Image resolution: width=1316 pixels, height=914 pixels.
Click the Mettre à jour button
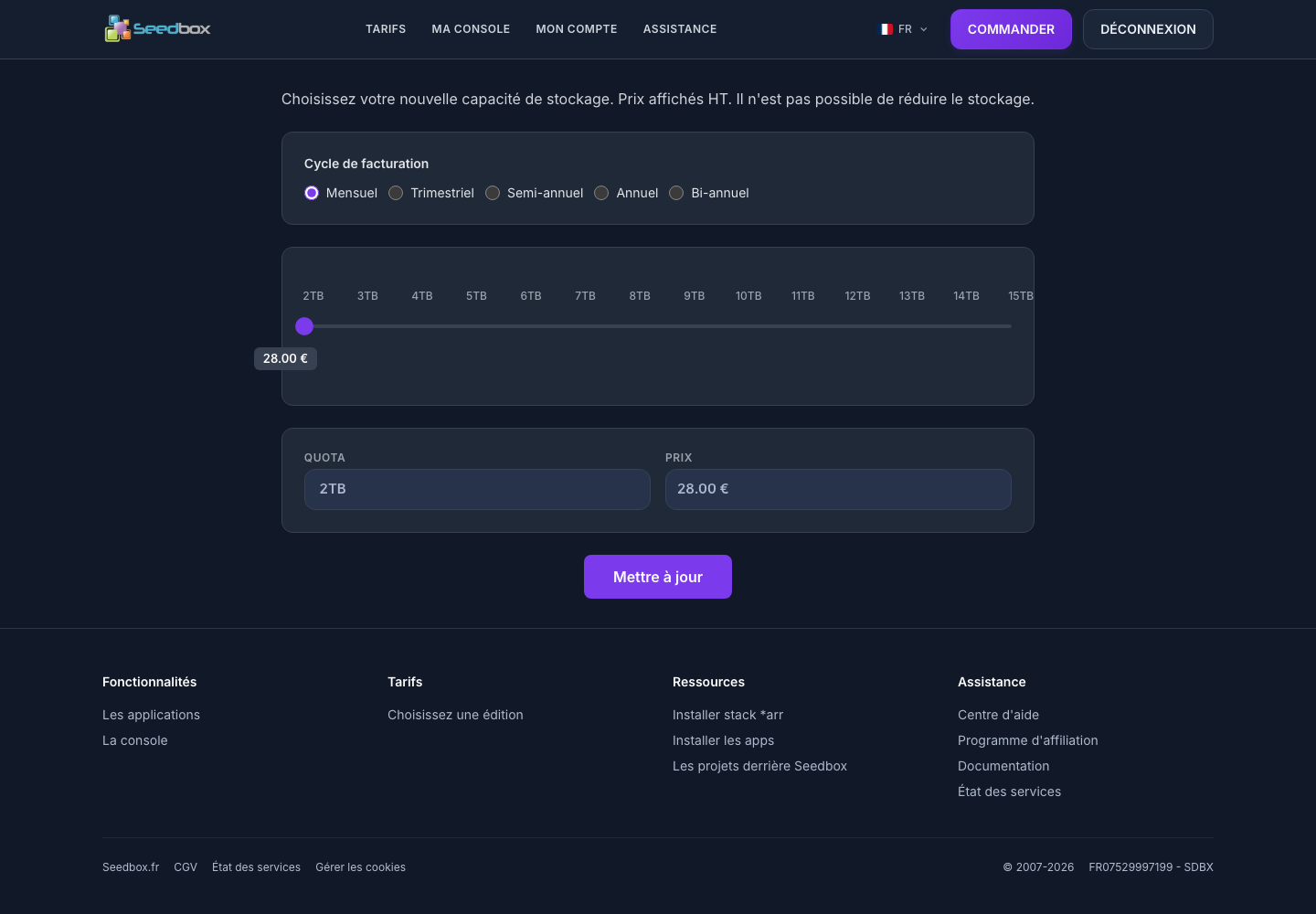658,577
